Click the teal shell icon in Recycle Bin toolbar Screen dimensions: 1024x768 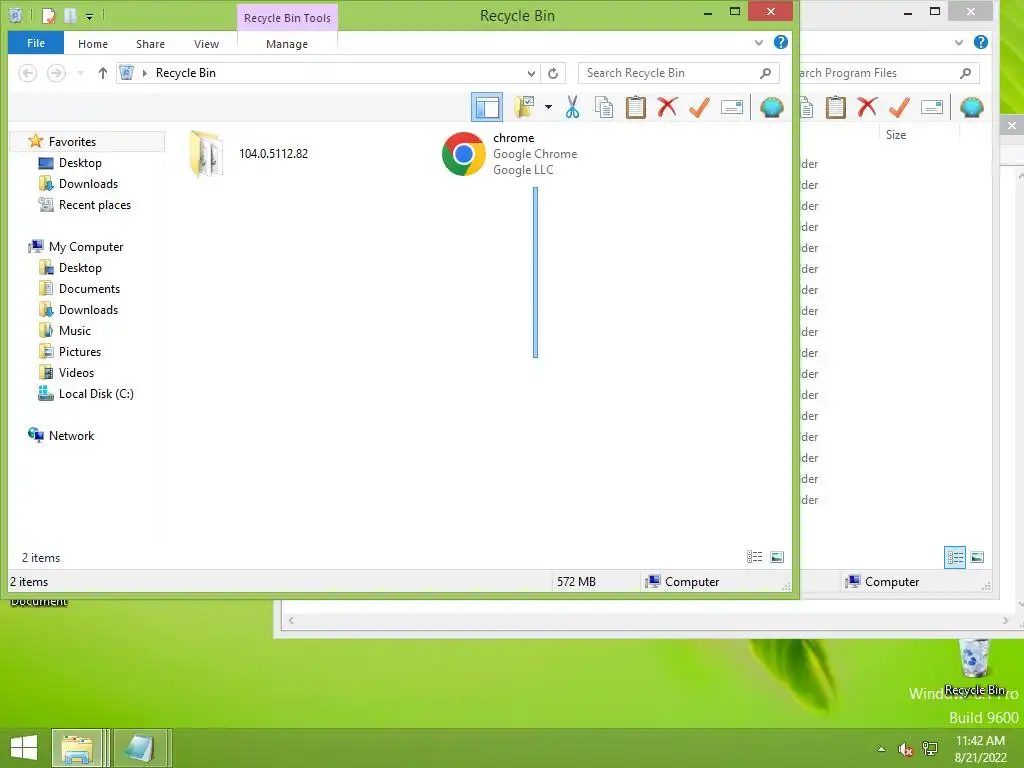coord(771,107)
